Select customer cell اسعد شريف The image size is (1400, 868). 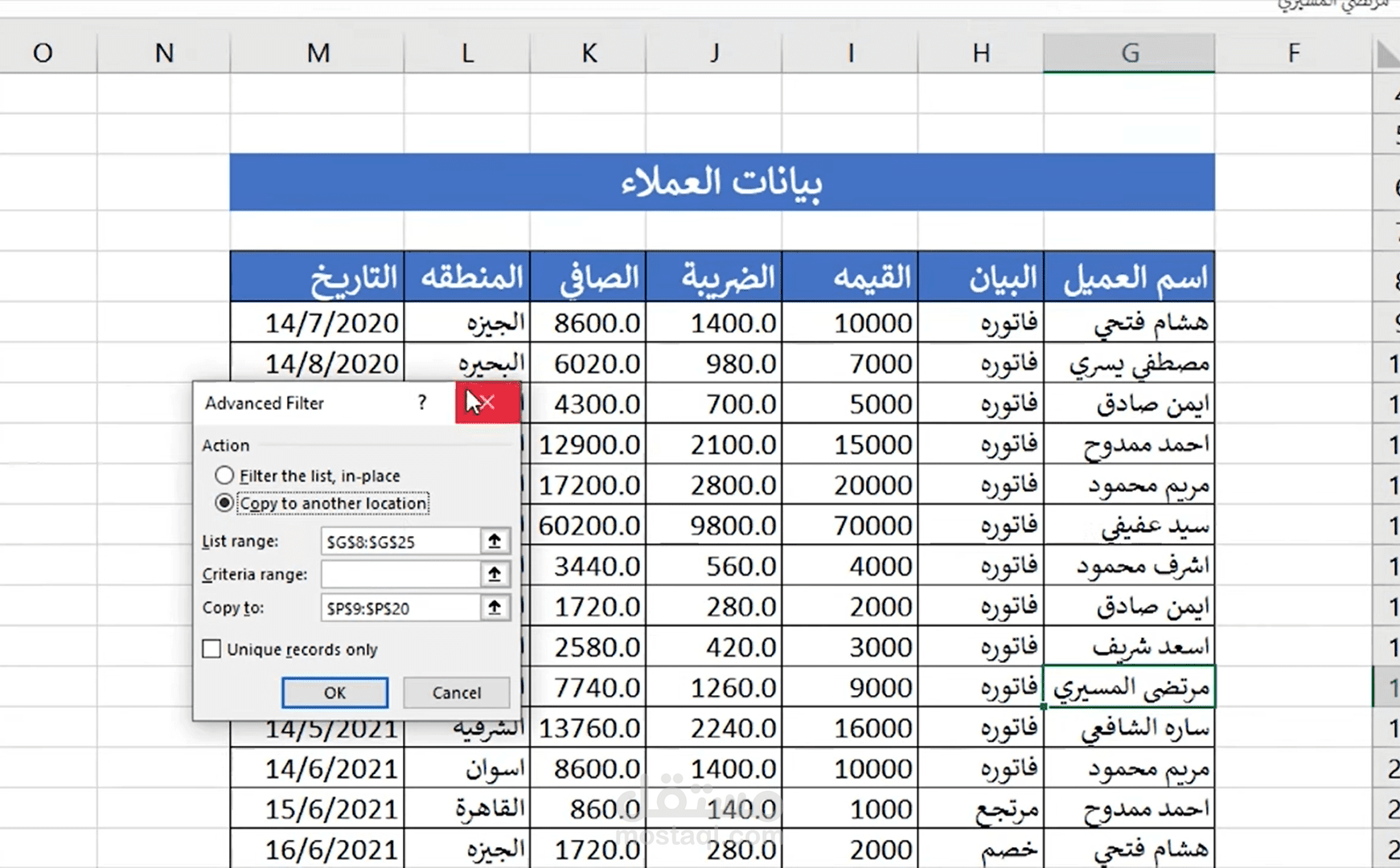click(1129, 647)
